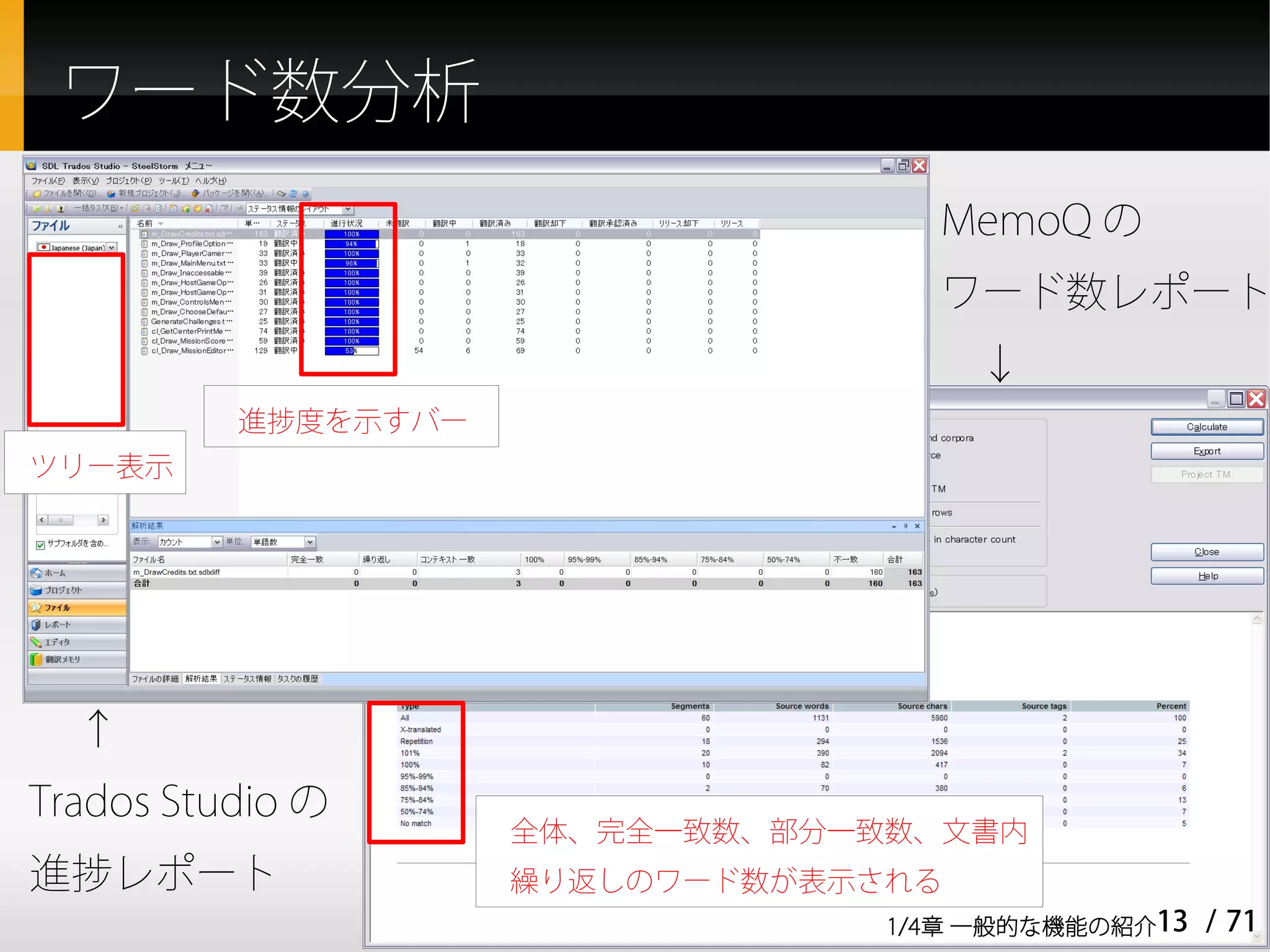Select the cl_GetCenterPrintMe file row
Viewport: 1270px width, 952px height.
[x=449, y=331]
